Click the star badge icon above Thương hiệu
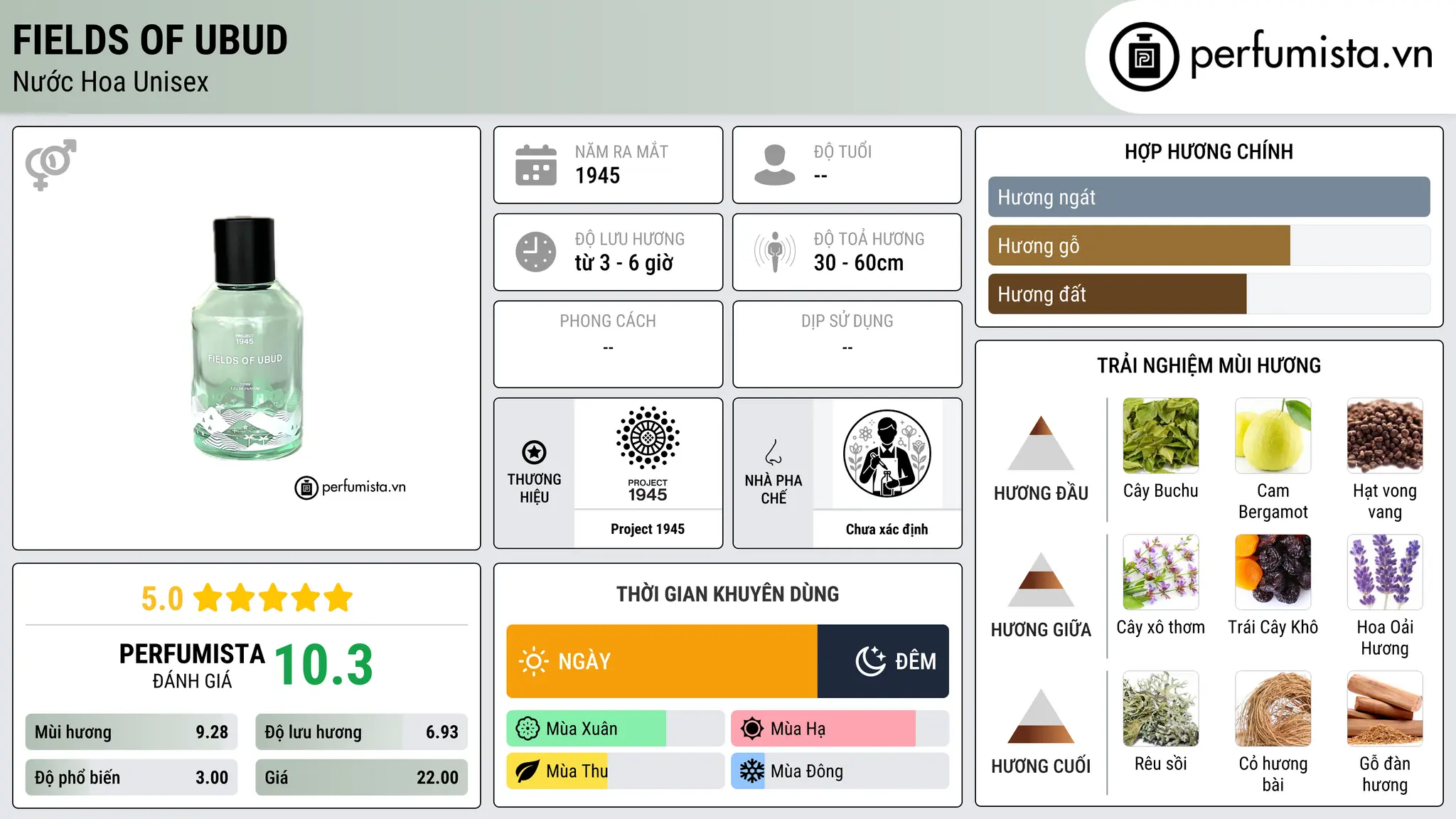 [534, 452]
